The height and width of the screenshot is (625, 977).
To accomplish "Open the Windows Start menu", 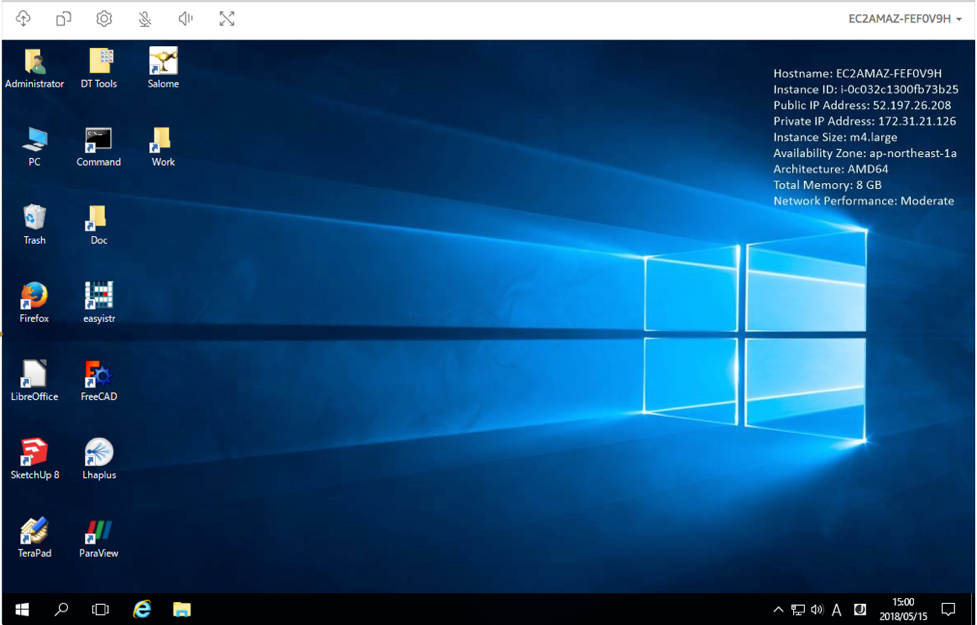I will click(21, 609).
